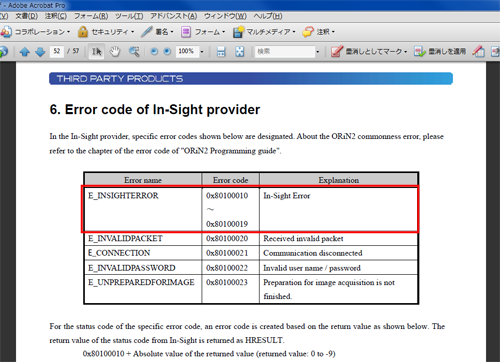Open the ツール(T) menu
500x362 pixels.
click(x=129, y=16)
